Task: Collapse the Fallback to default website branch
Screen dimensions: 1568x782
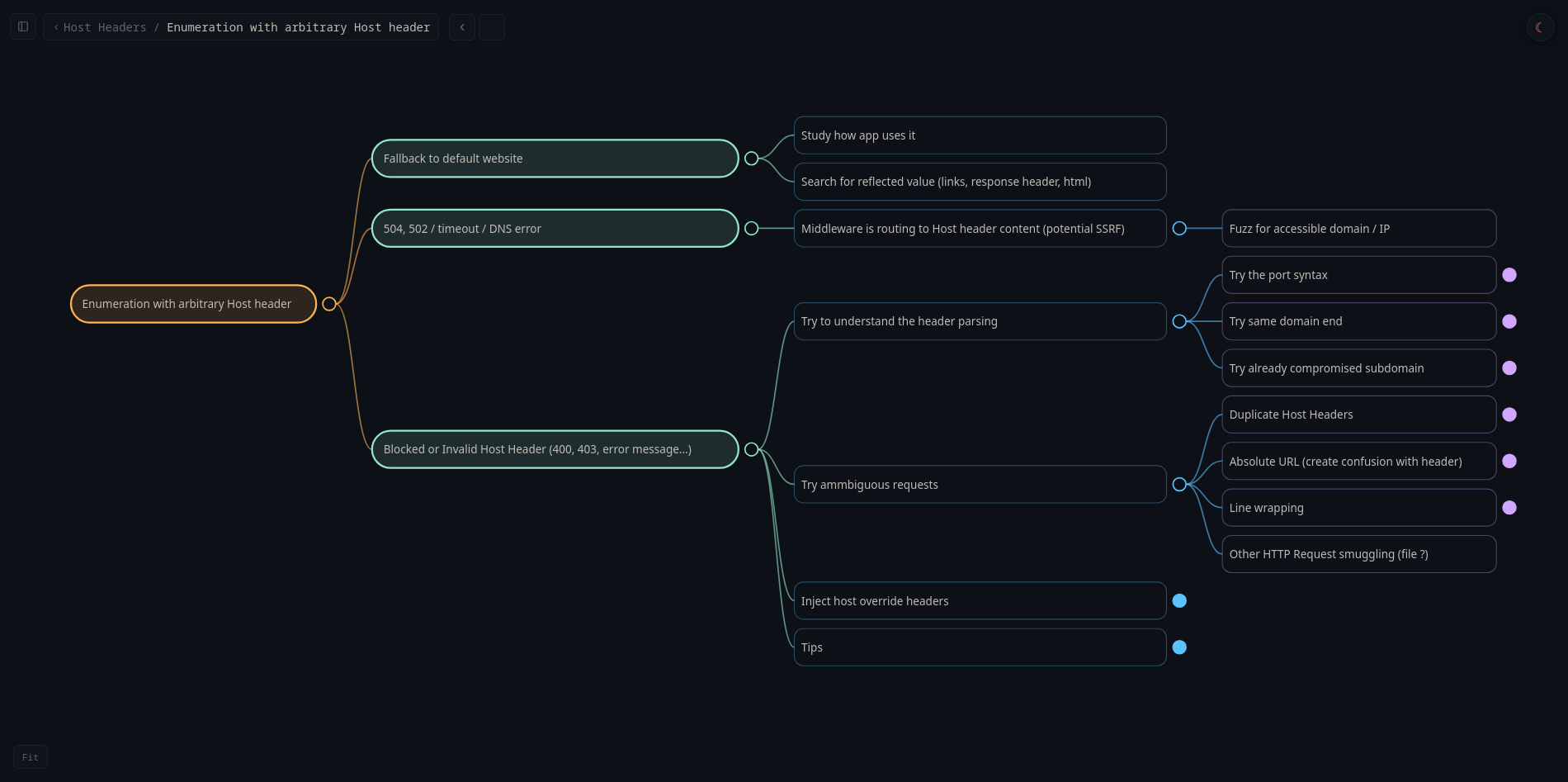Action: tap(752, 158)
